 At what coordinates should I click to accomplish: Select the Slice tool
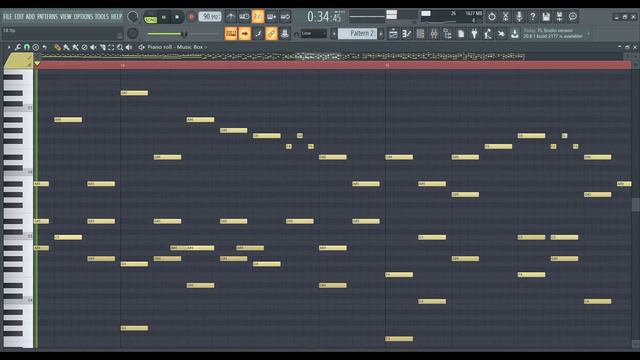(x=102, y=47)
